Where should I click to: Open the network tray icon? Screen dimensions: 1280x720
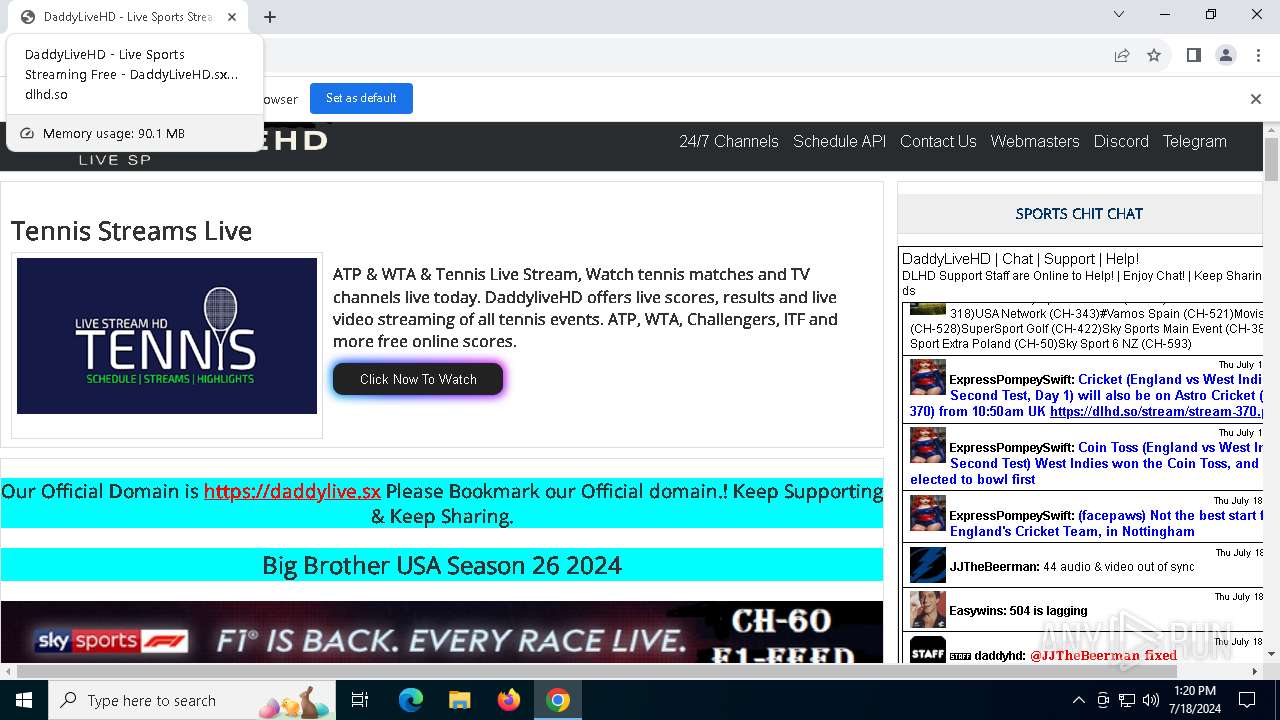[1127, 700]
